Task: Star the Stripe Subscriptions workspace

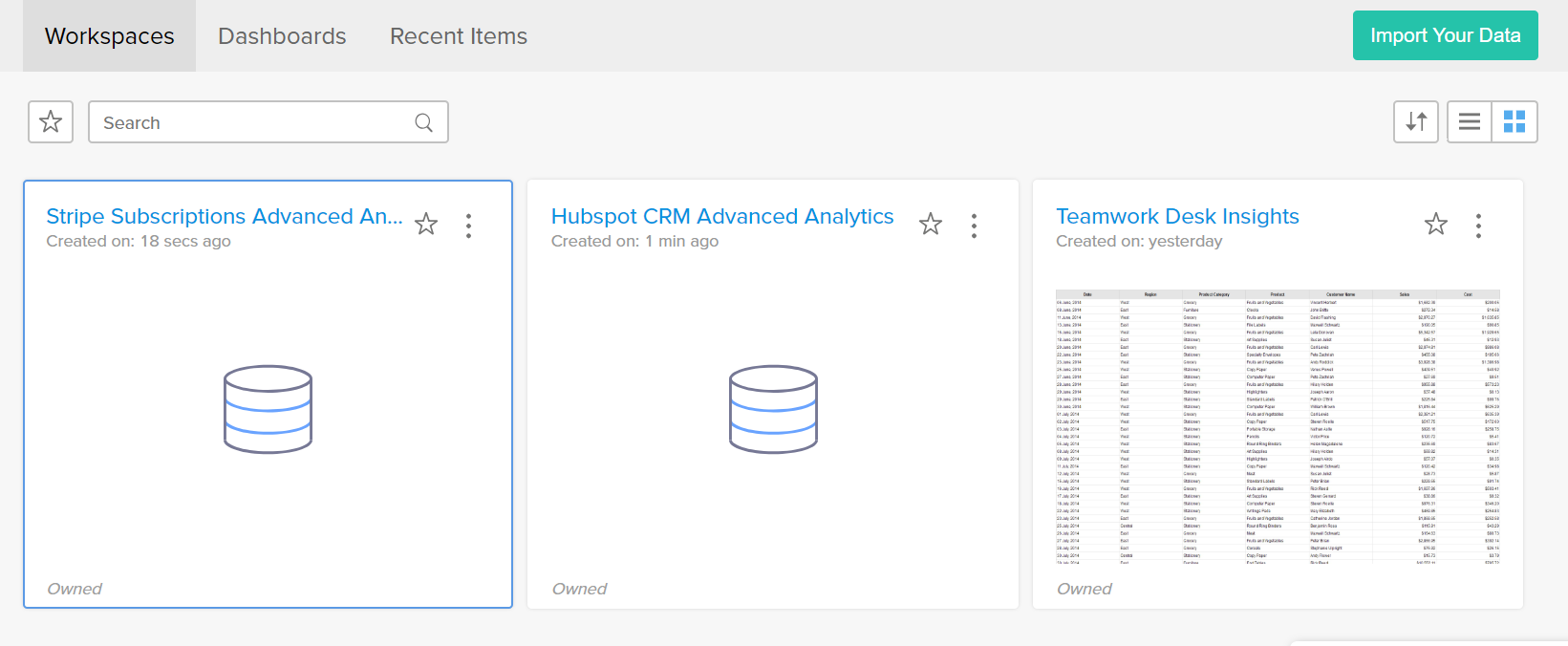Action: [x=426, y=225]
